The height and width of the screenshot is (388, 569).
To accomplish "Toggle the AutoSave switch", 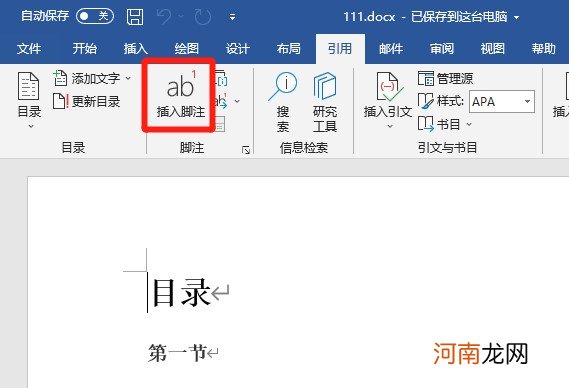I will point(95,16).
